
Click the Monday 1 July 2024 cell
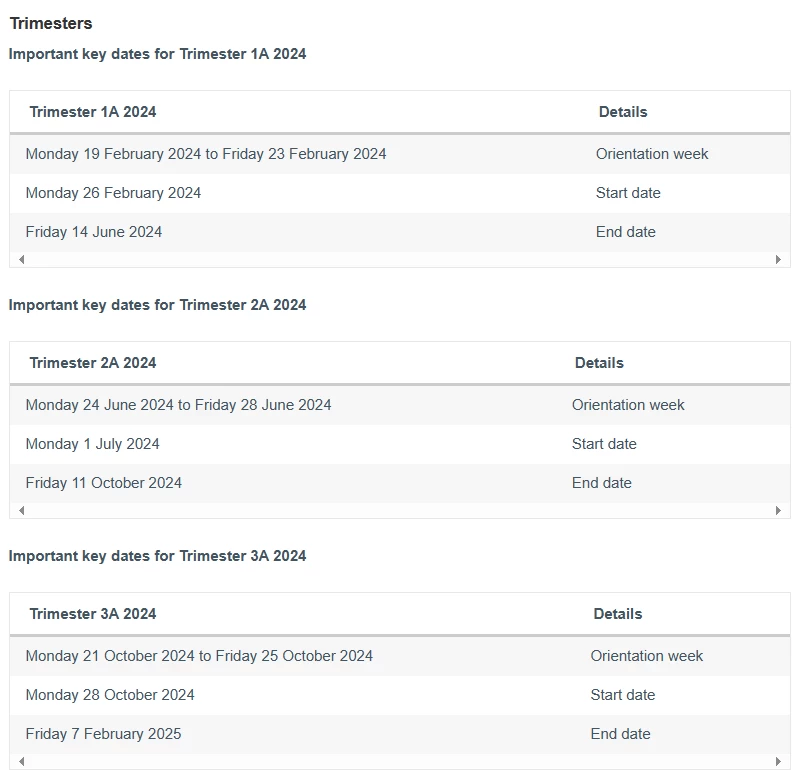click(93, 444)
